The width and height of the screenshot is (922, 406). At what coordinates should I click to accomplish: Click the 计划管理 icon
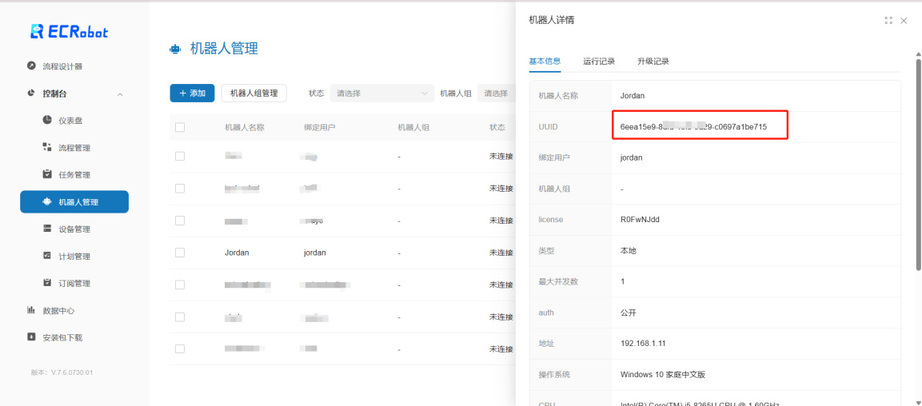tap(47, 256)
